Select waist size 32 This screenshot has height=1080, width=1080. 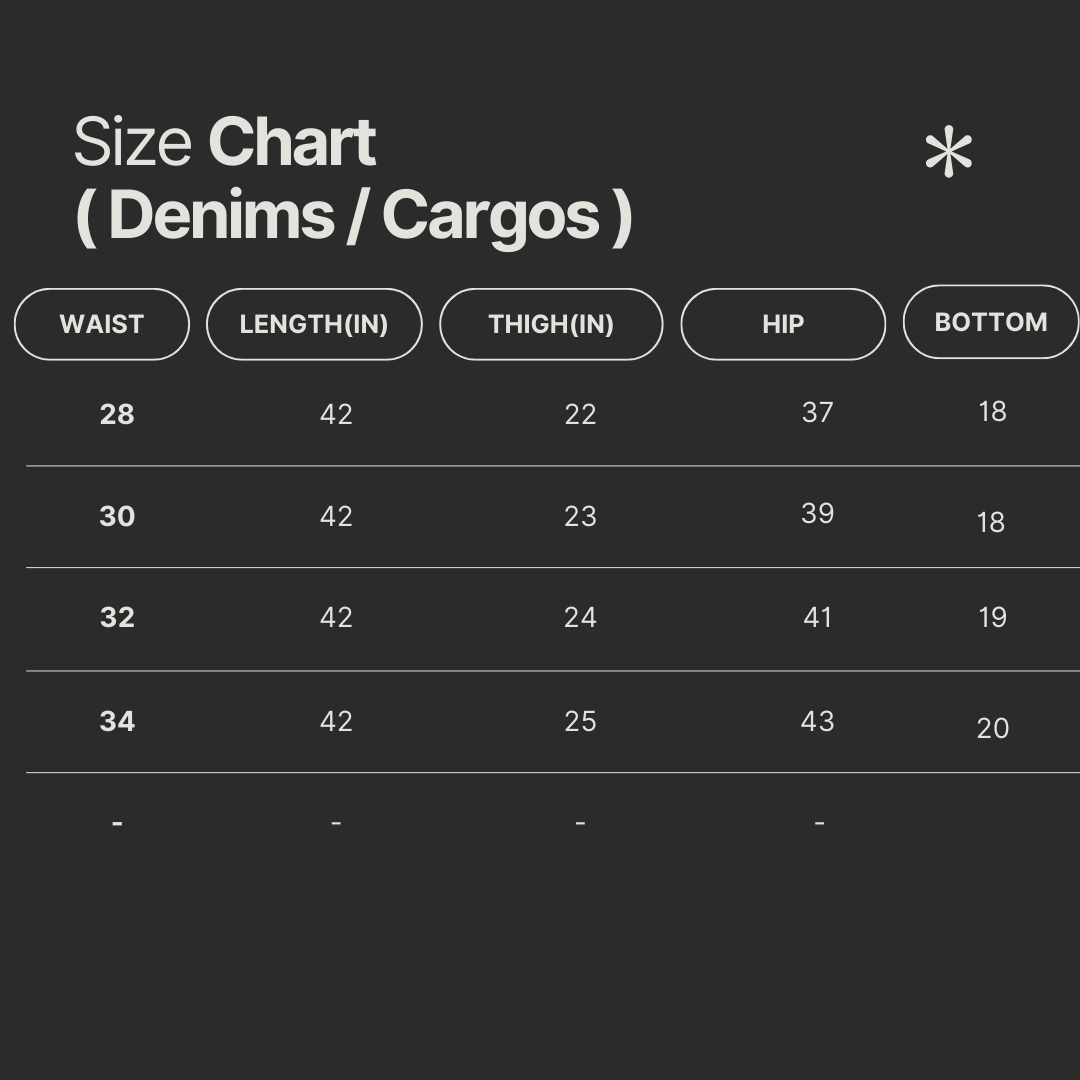tap(117, 617)
